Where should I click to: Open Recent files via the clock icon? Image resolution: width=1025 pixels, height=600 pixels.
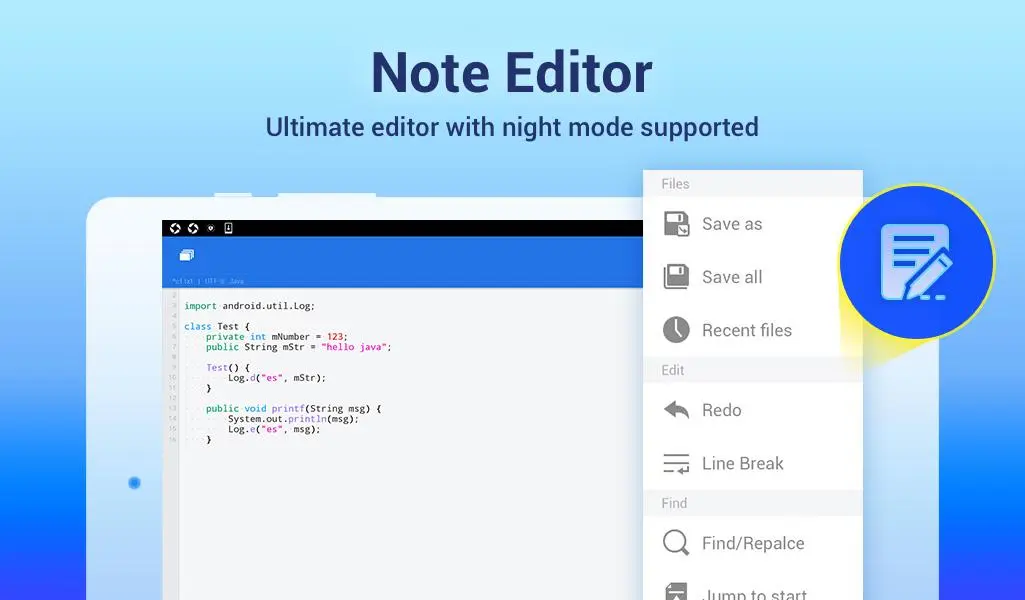(677, 330)
